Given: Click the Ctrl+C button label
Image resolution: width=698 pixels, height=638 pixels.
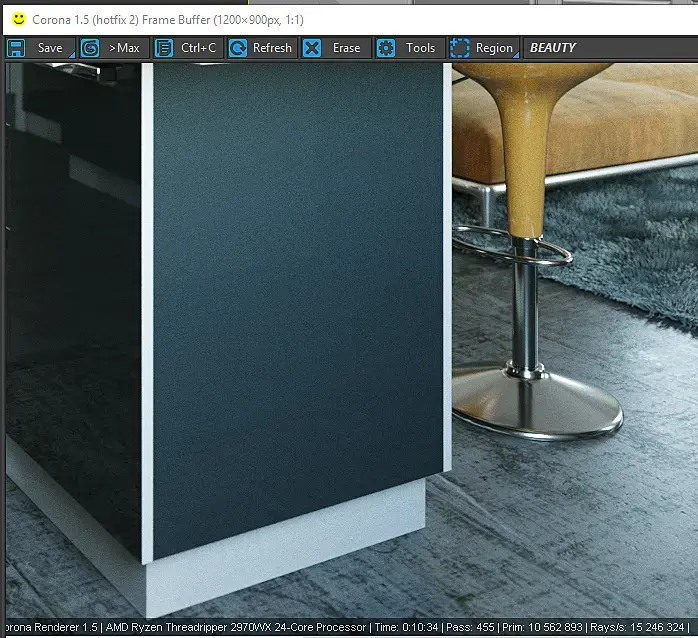Looking at the screenshot, I should (x=198, y=48).
